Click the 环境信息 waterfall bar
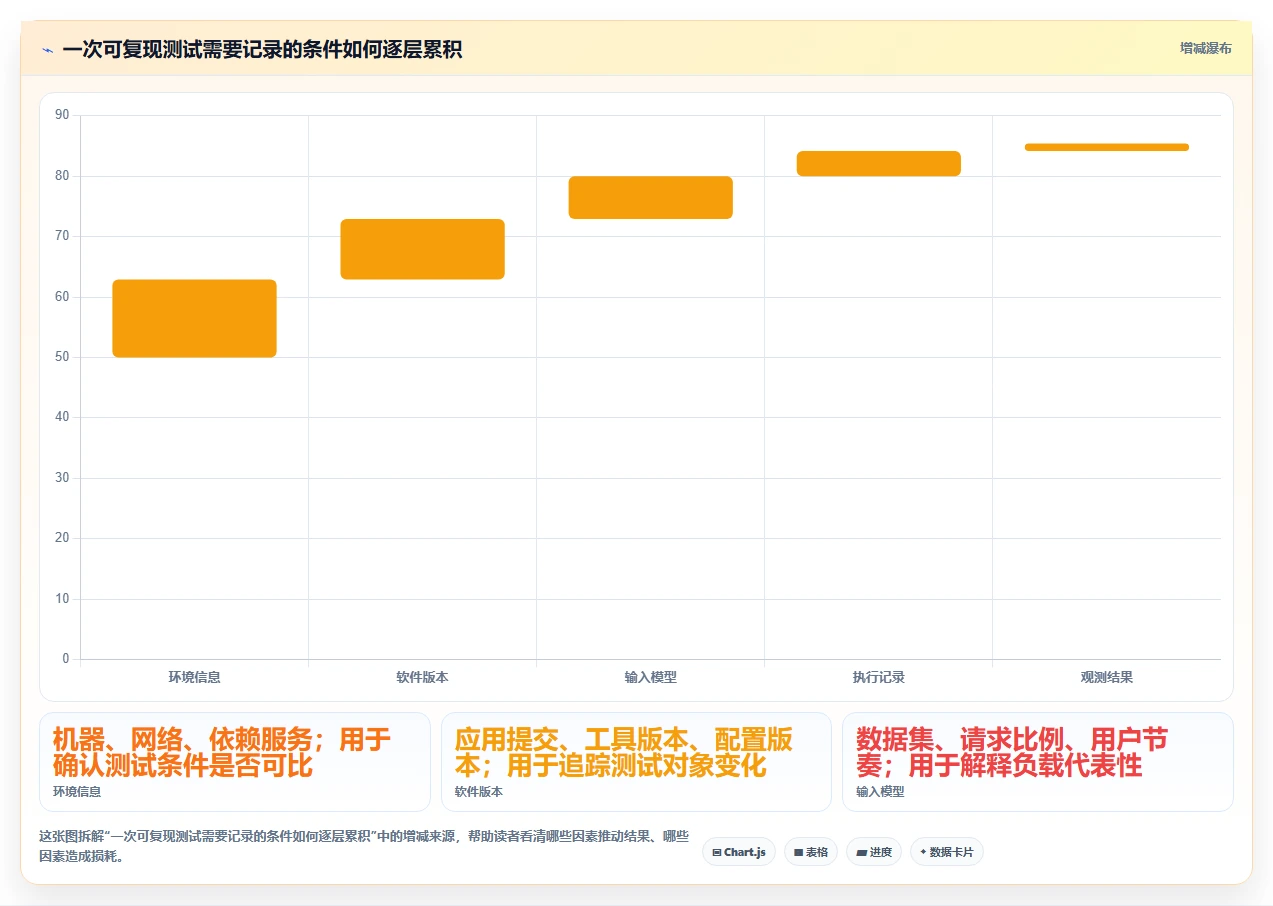 click(x=194, y=318)
